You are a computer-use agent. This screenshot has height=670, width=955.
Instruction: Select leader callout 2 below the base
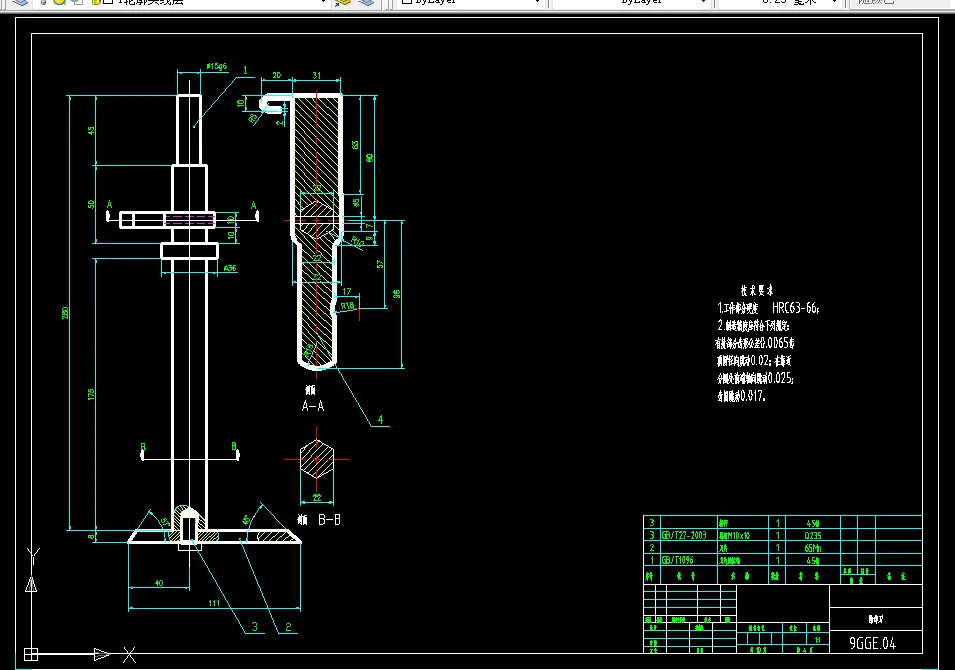288,627
